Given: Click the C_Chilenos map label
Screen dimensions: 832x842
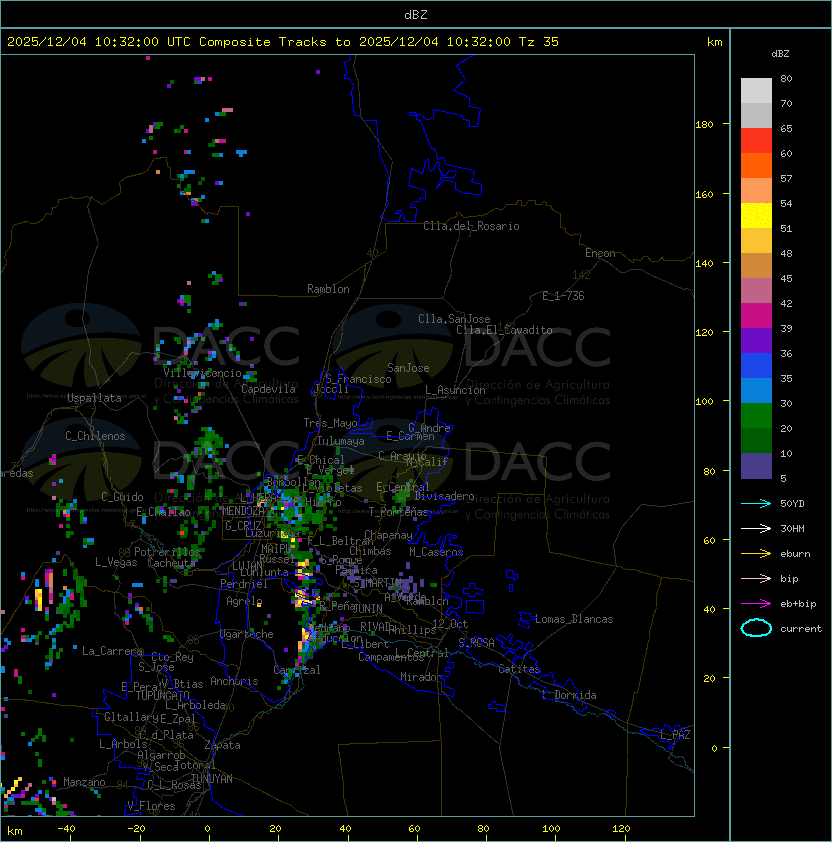Looking at the screenshot, I should pyautogui.click(x=95, y=437).
